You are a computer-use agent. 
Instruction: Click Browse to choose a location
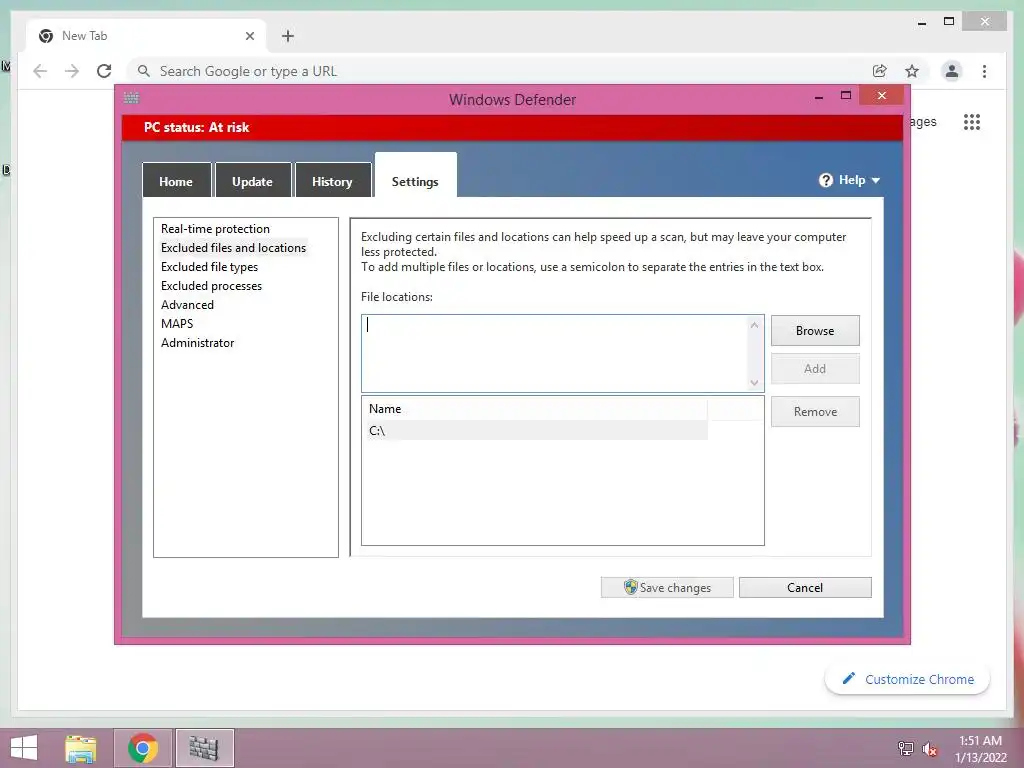pyautogui.click(x=815, y=330)
